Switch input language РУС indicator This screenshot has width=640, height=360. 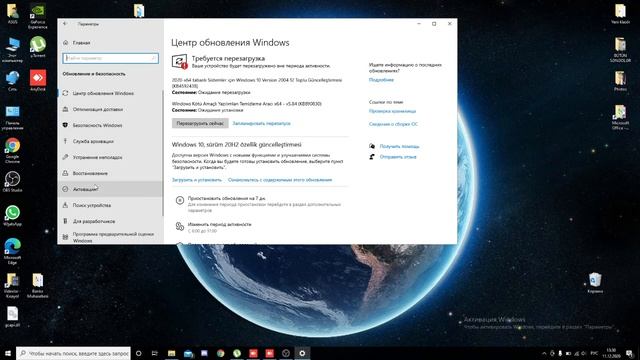[x=594, y=353]
